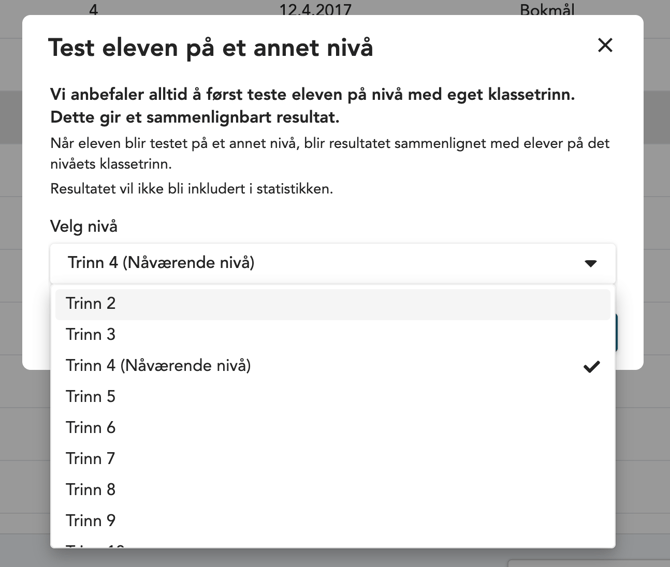
Task: Click the Bokmål cell behind the dialog
Action: [x=547, y=10]
